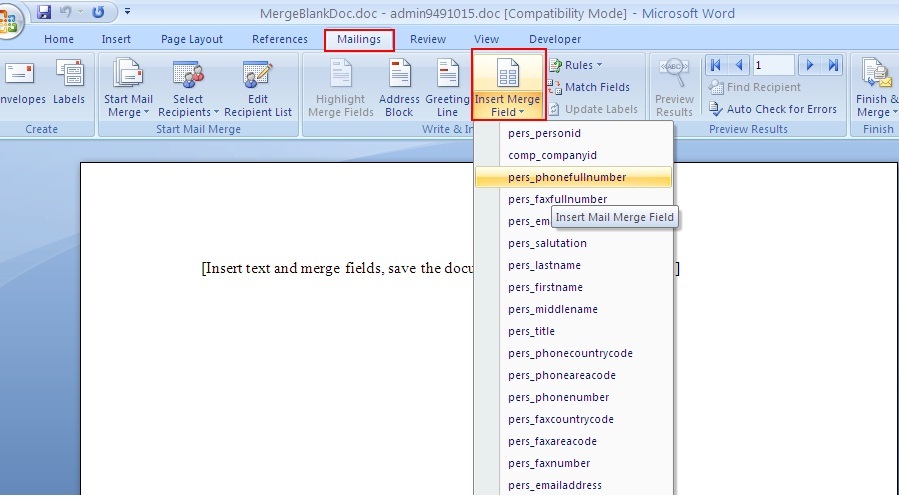Create Envelopes from the ribbon
Screen dimensions: 899x499
click(21, 83)
